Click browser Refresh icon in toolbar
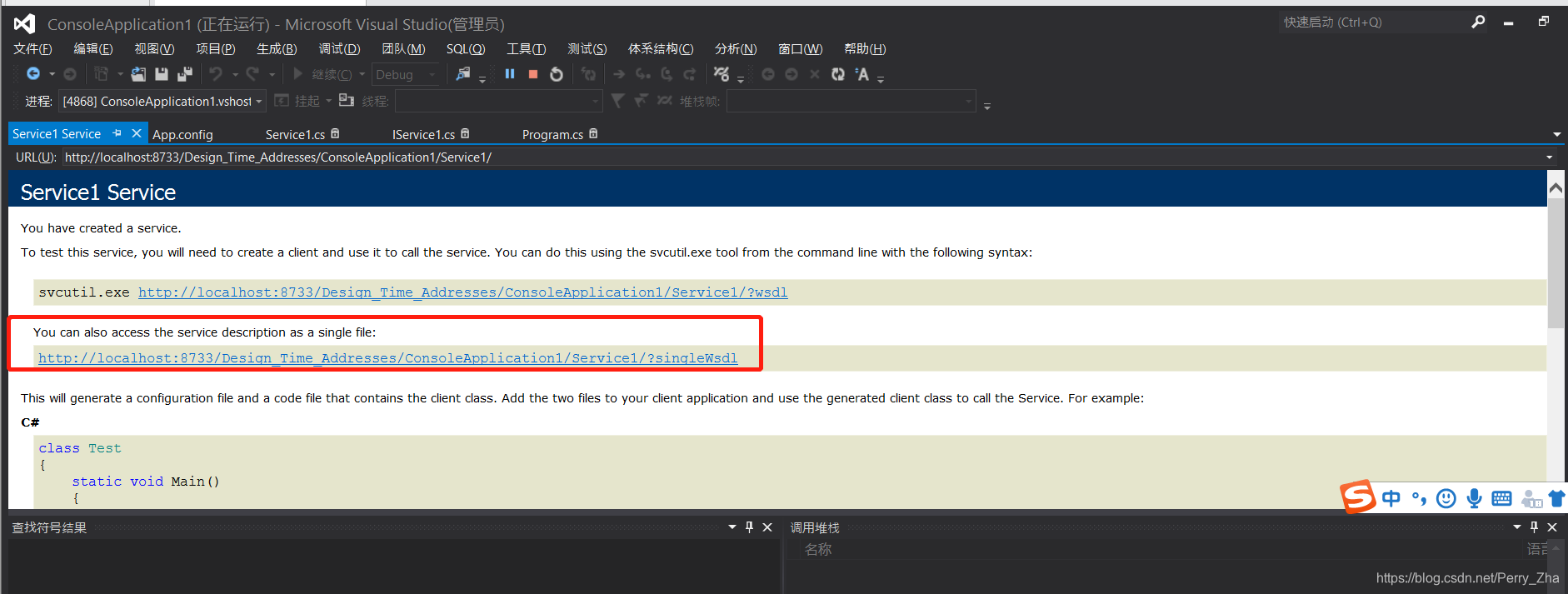 (x=838, y=74)
